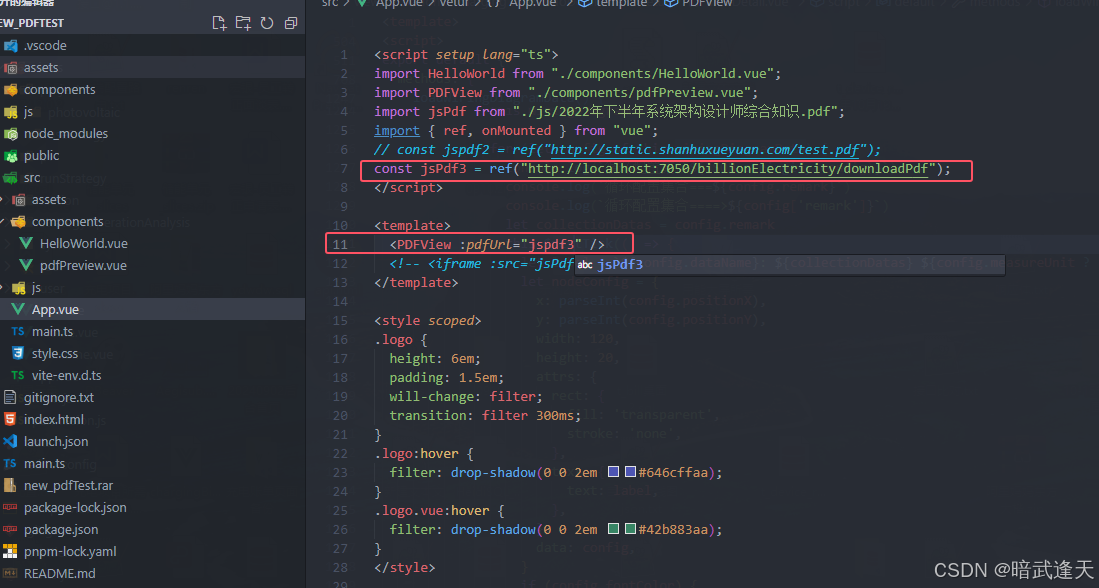Collapse all folders in the explorer
This screenshot has width=1099, height=588.
291,23
